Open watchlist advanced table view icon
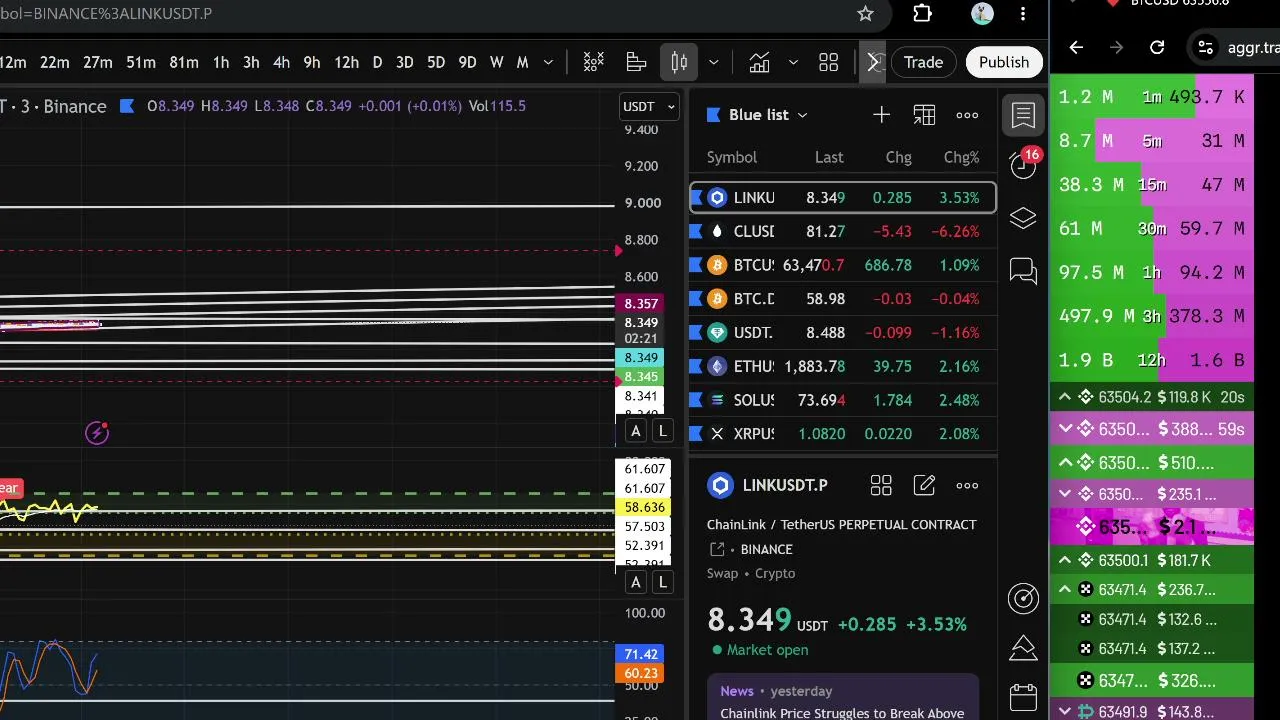This screenshot has height=720, width=1280. click(924, 115)
